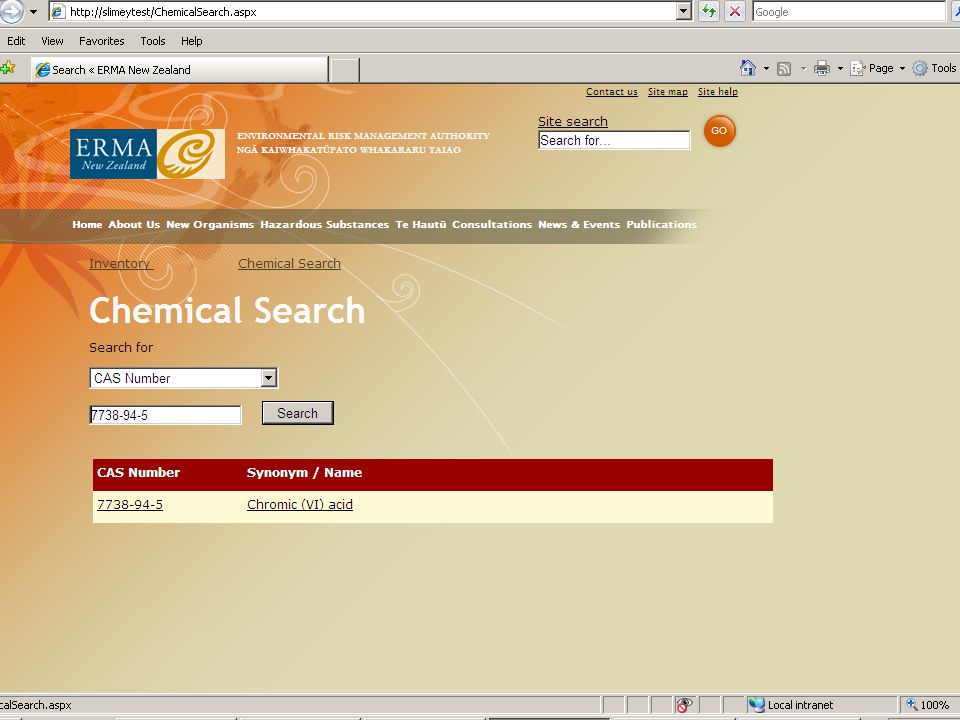The image size is (960, 720).
Task: Click the green Refresh page icon
Action: point(708,12)
